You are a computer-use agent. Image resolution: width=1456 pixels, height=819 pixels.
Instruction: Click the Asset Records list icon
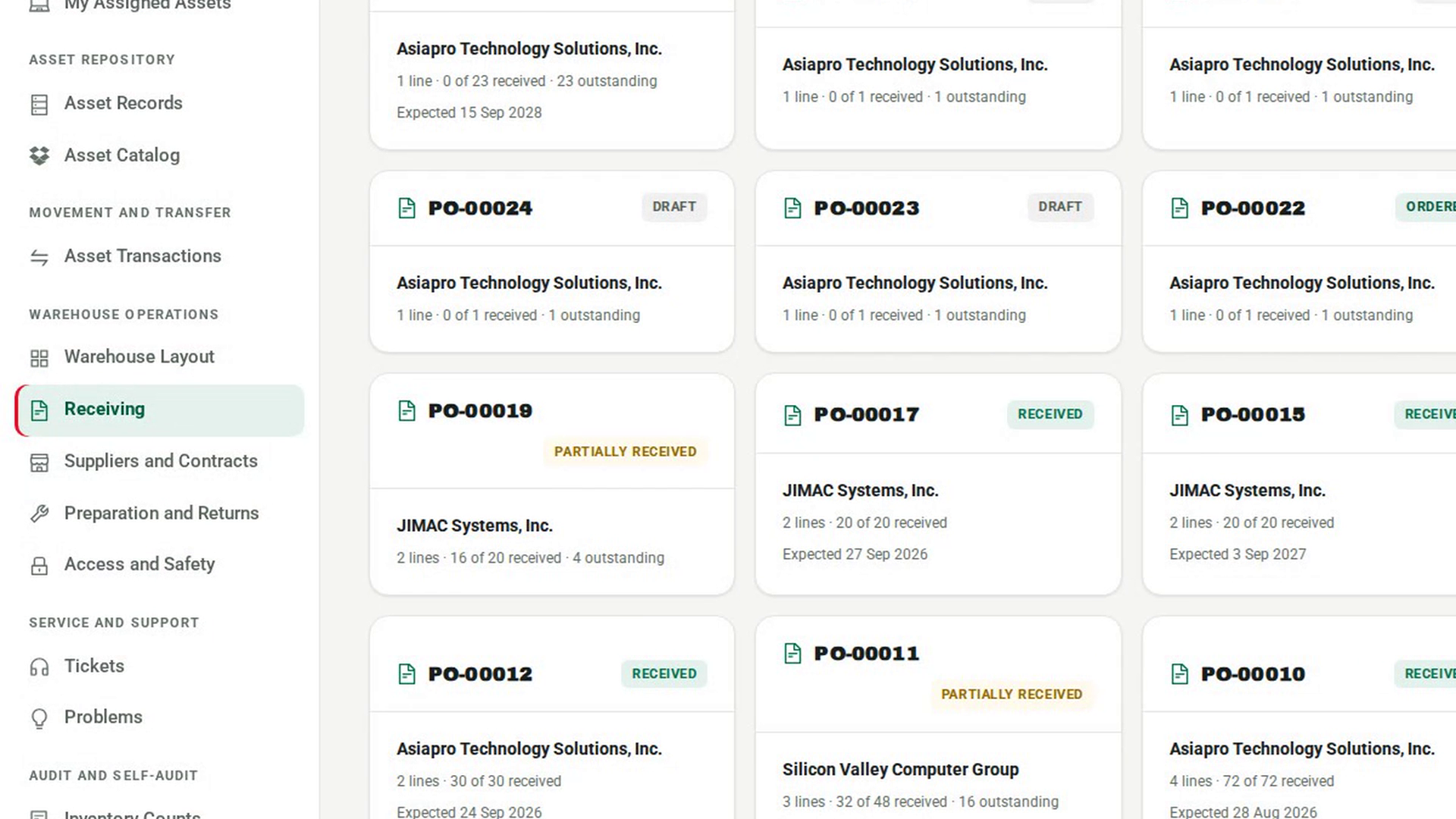click(x=39, y=104)
